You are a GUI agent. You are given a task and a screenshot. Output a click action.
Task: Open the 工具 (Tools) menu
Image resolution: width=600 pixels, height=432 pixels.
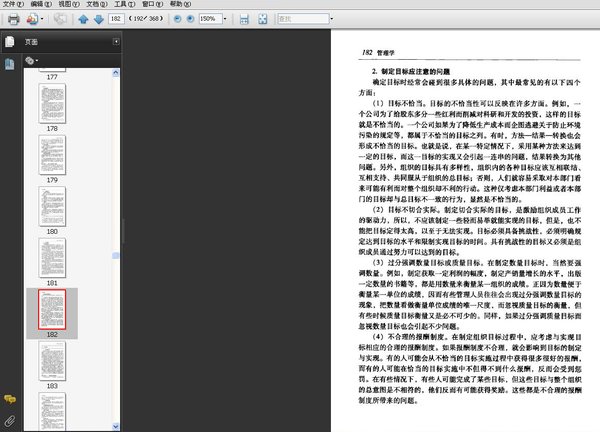122,4
